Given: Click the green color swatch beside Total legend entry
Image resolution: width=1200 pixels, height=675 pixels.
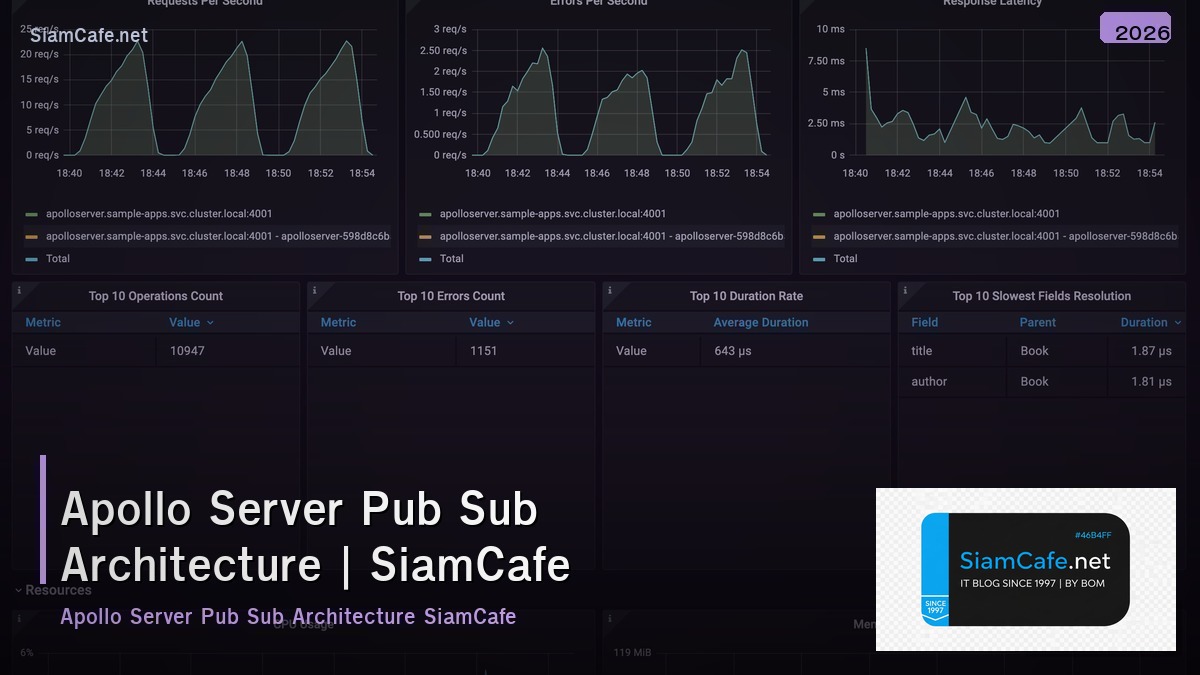Looking at the screenshot, I should click(29, 258).
